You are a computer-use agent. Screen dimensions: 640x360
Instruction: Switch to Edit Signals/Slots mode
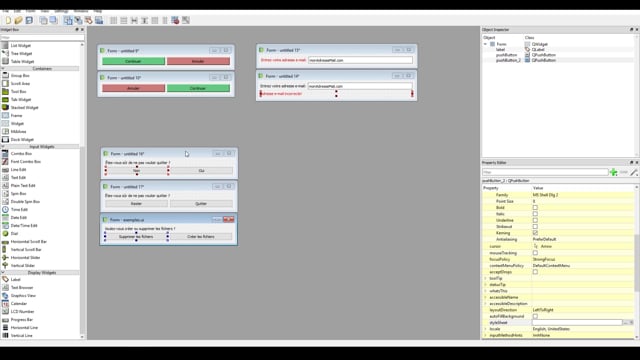[x=78, y=20]
